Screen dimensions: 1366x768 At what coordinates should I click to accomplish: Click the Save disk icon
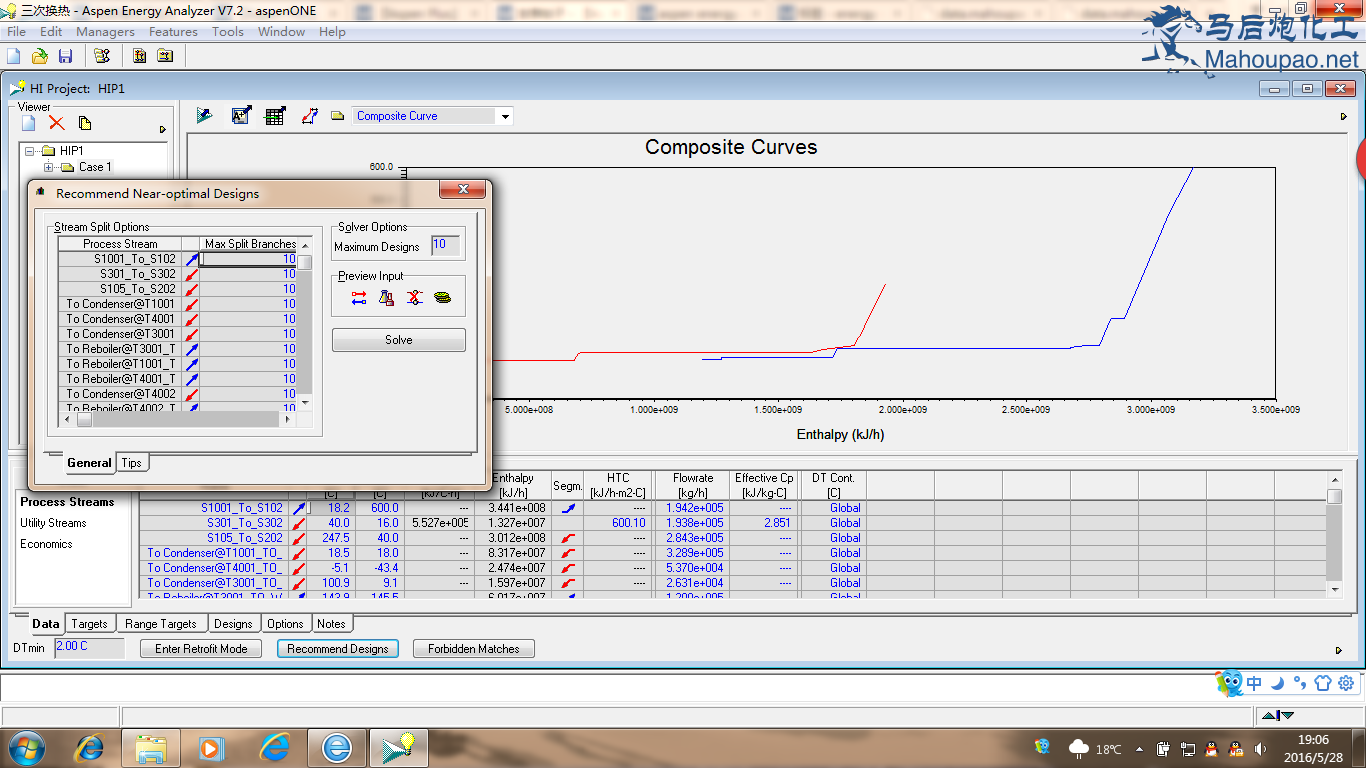point(65,56)
